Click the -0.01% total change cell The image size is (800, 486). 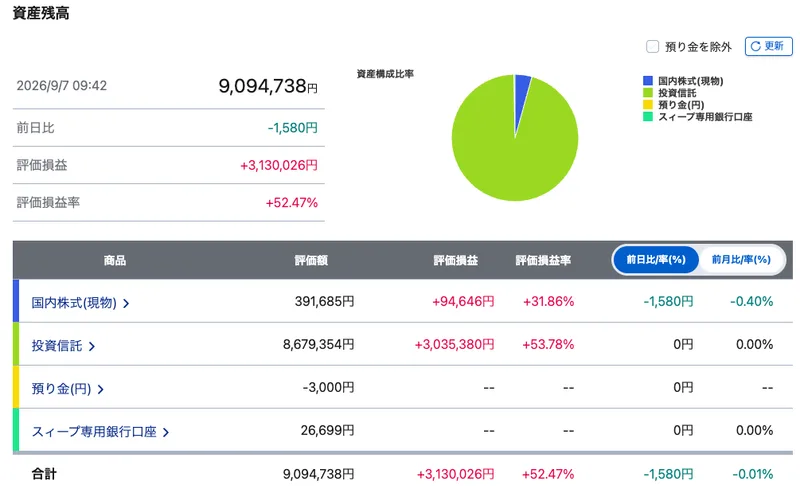[x=753, y=474]
